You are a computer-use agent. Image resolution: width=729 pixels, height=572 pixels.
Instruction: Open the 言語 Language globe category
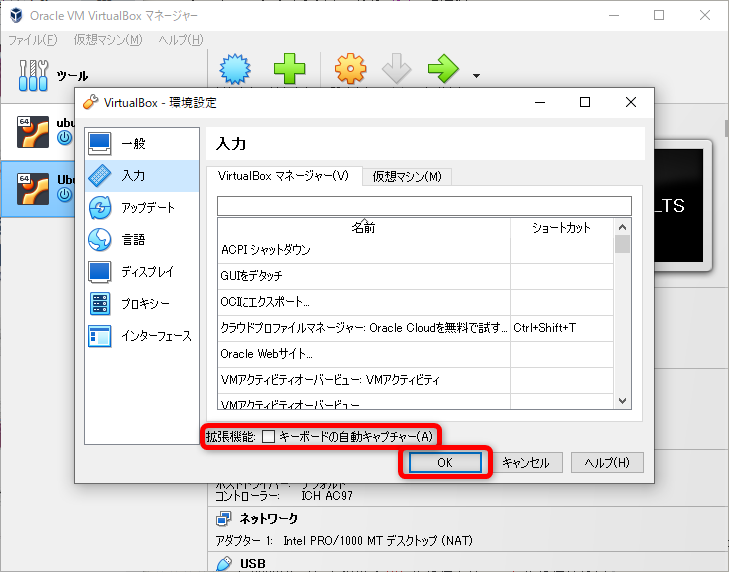142,240
